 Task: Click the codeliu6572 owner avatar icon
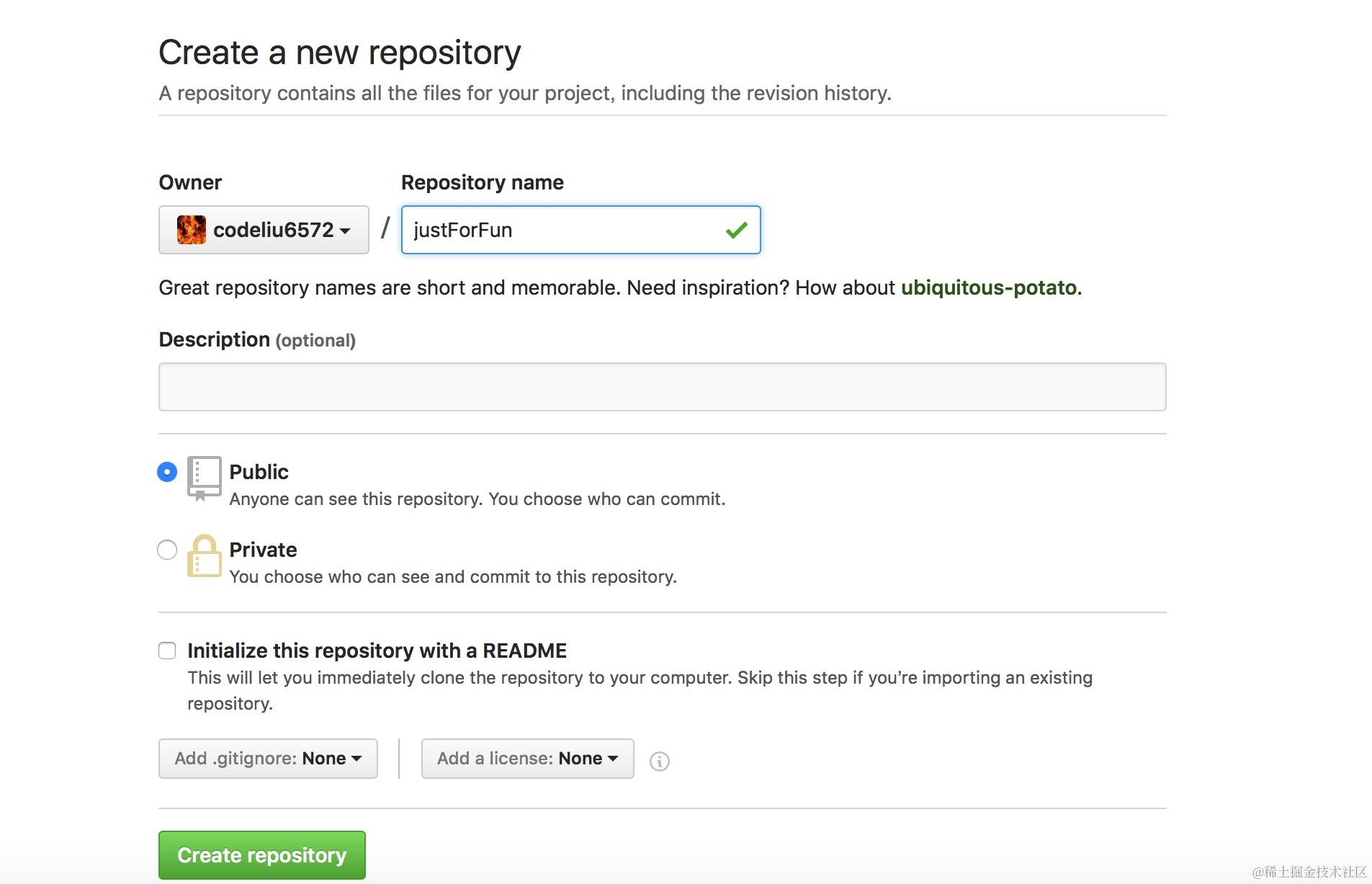pos(191,230)
